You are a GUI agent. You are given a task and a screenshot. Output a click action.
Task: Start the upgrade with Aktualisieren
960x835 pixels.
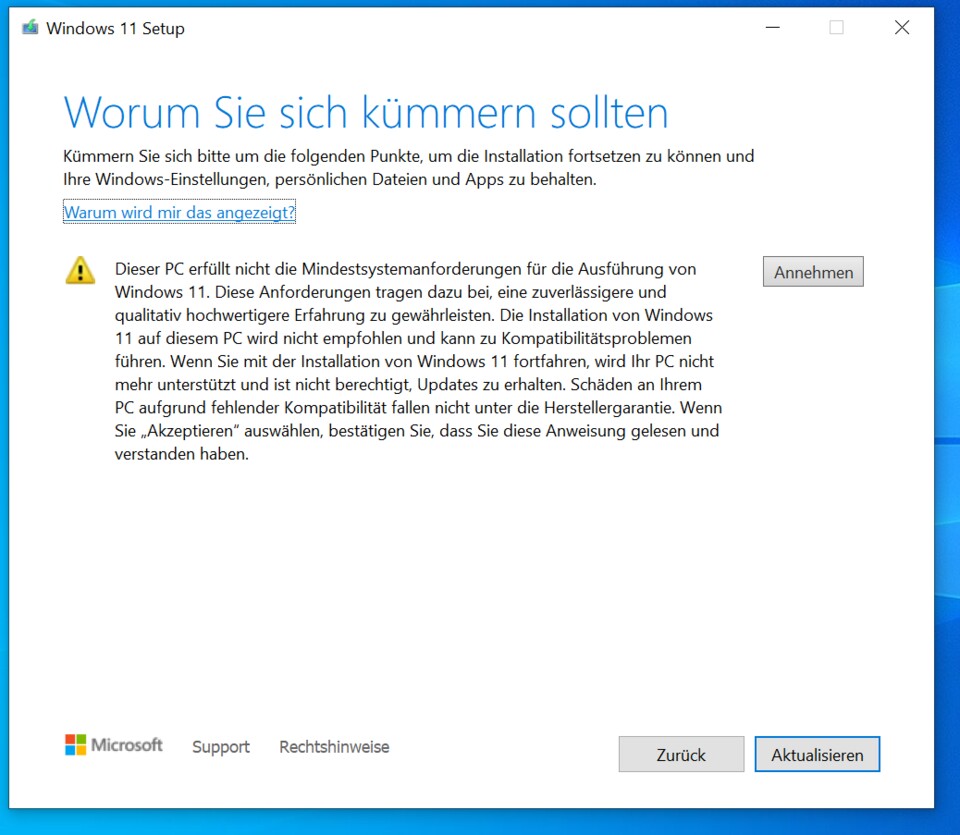[x=817, y=754]
